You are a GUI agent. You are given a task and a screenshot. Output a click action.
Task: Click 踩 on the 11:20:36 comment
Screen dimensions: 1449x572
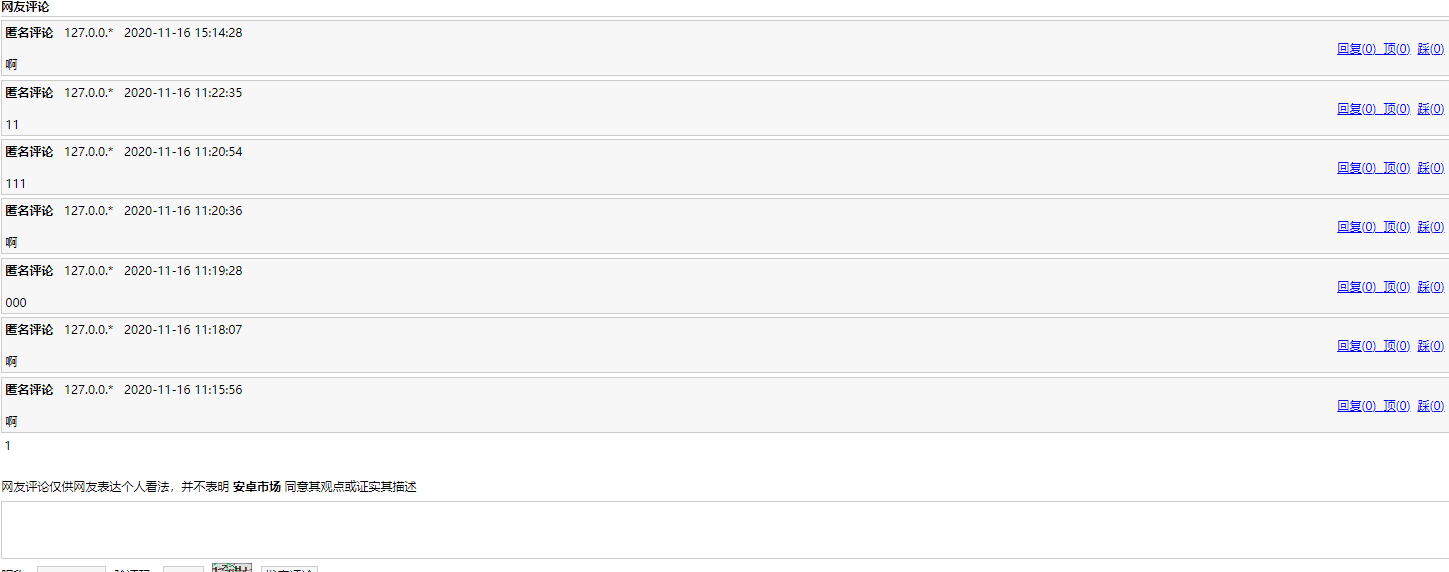1430,227
